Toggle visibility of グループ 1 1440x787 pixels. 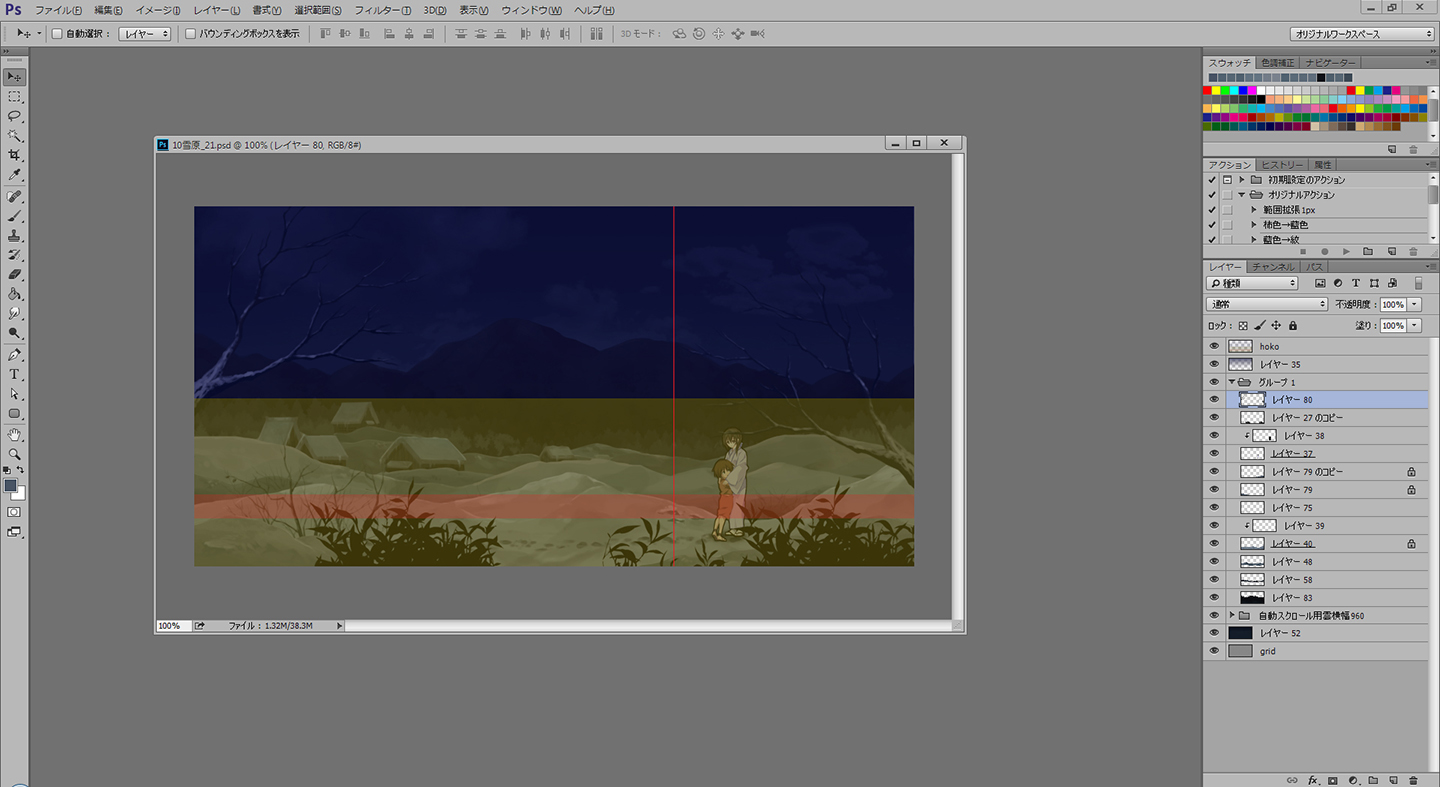click(1214, 382)
